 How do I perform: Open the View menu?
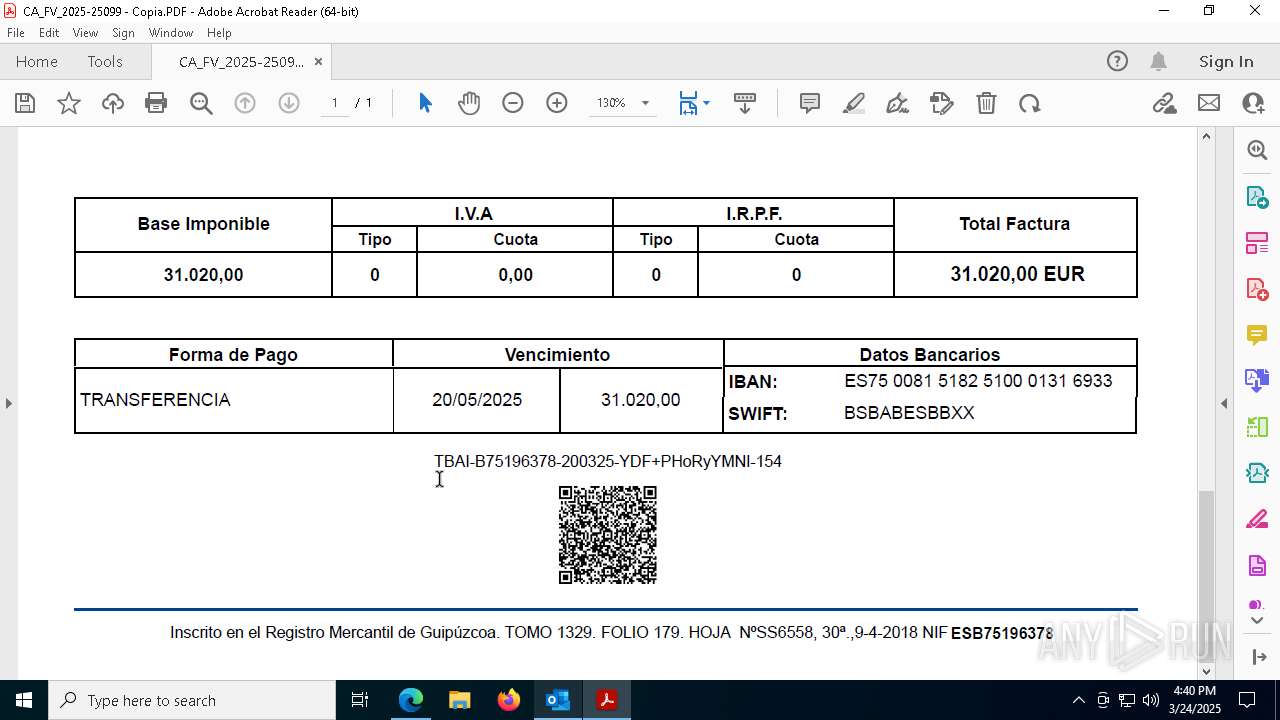(86, 33)
